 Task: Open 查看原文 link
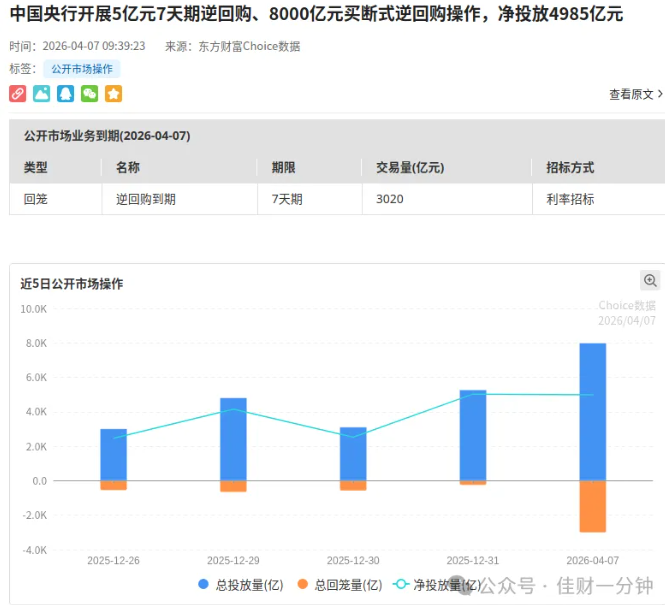click(x=635, y=94)
